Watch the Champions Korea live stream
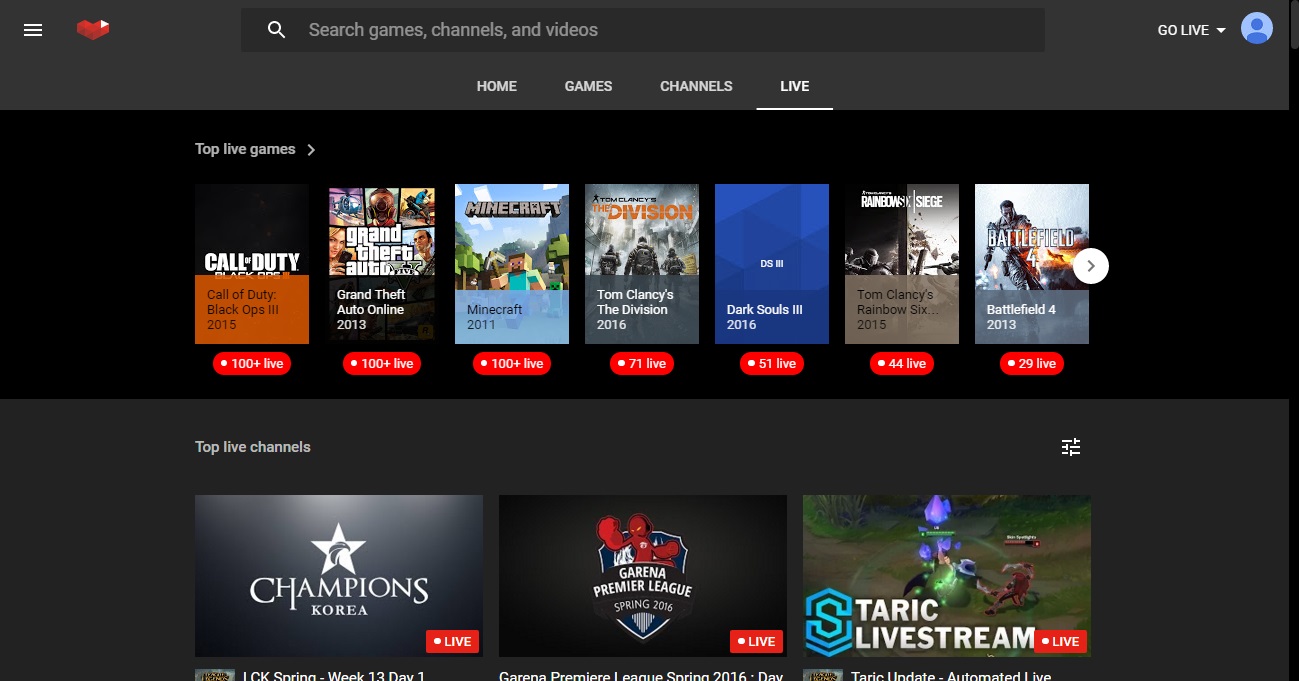This screenshot has width=1299, height=681. click(339, 576)
